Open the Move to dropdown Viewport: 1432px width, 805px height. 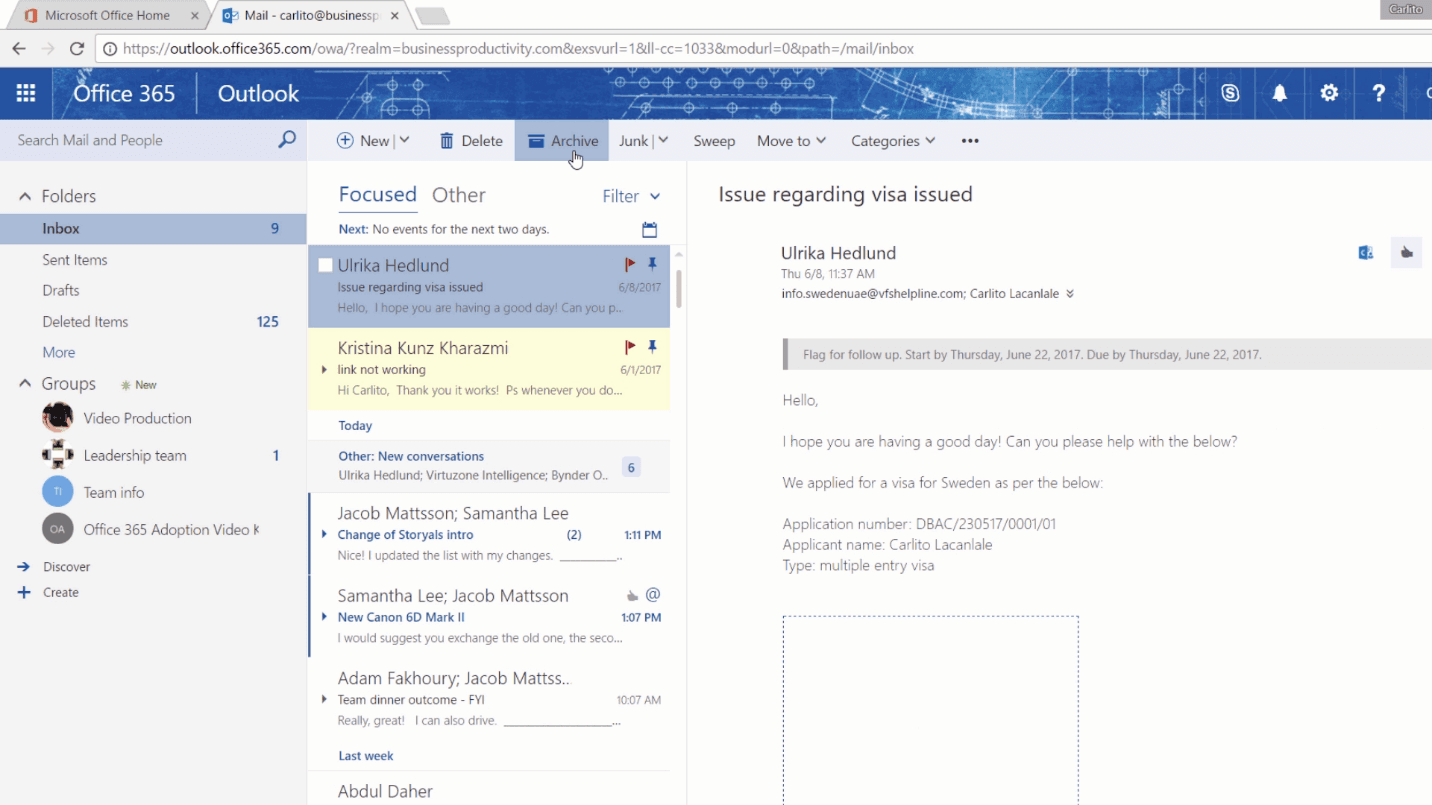point(790,141)
